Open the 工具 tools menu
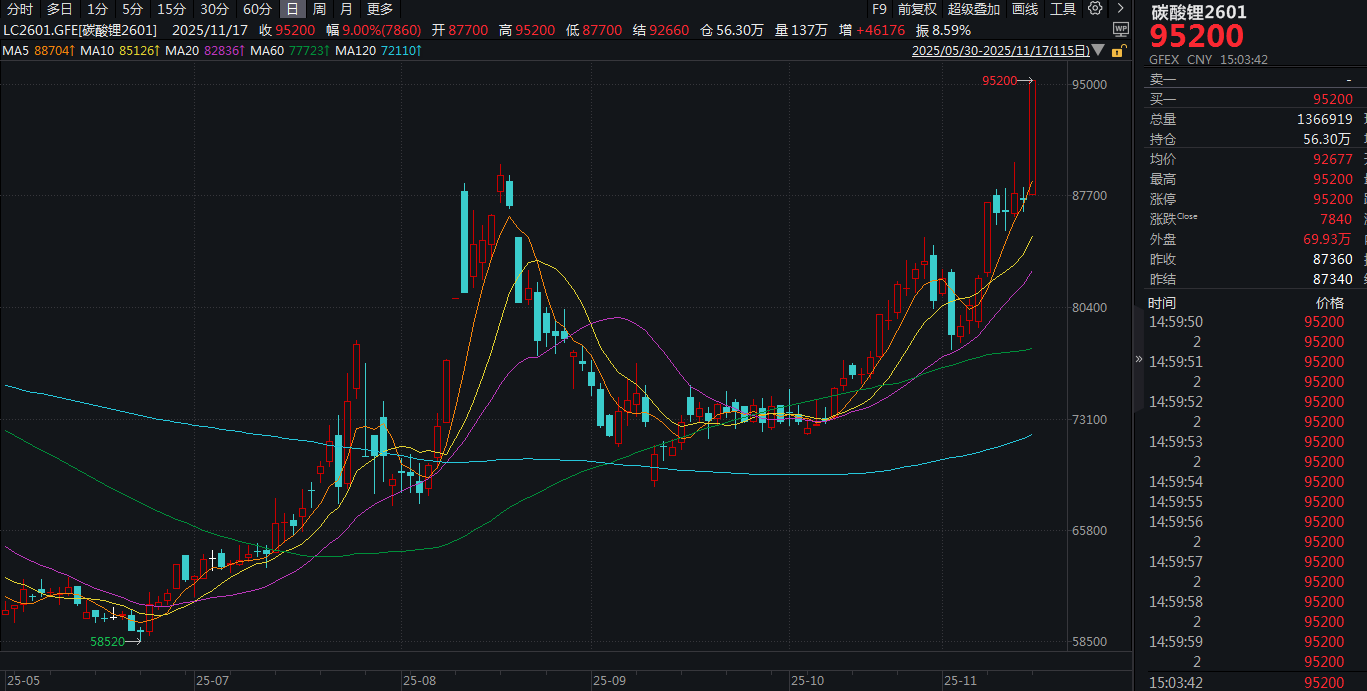This screenshot has height=691, width=1367. tap(1063, 9)
